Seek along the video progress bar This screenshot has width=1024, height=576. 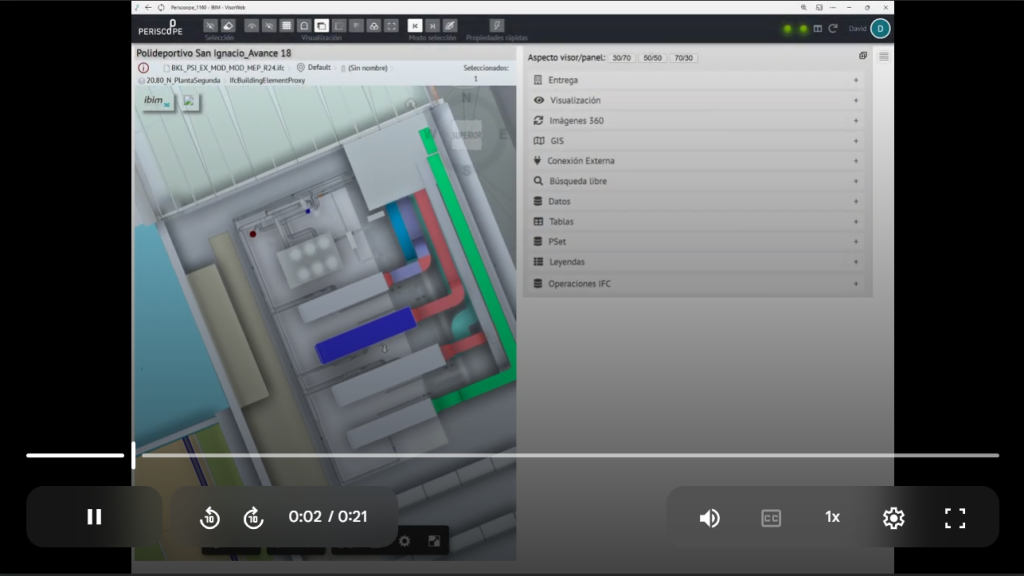(512, 455)
